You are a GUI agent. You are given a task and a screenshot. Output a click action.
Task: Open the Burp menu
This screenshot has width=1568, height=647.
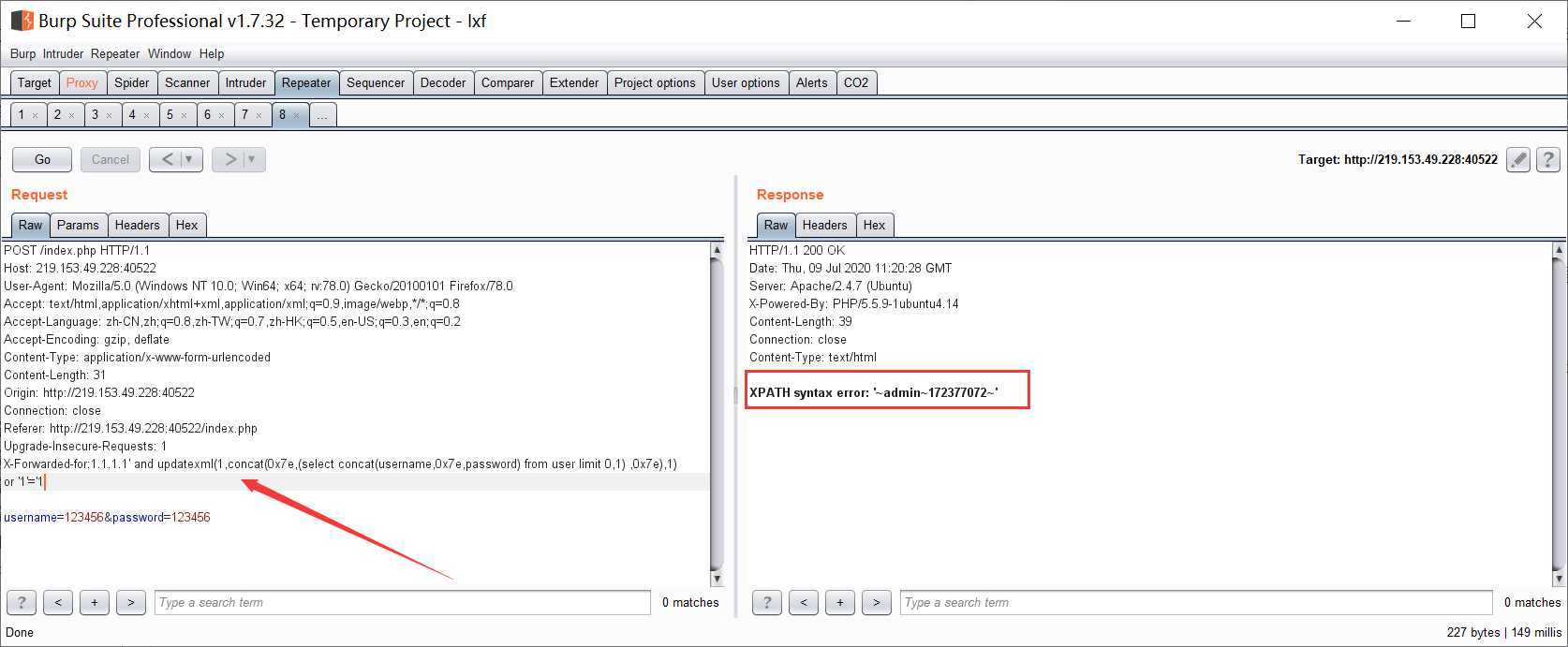tap(22, 53)
